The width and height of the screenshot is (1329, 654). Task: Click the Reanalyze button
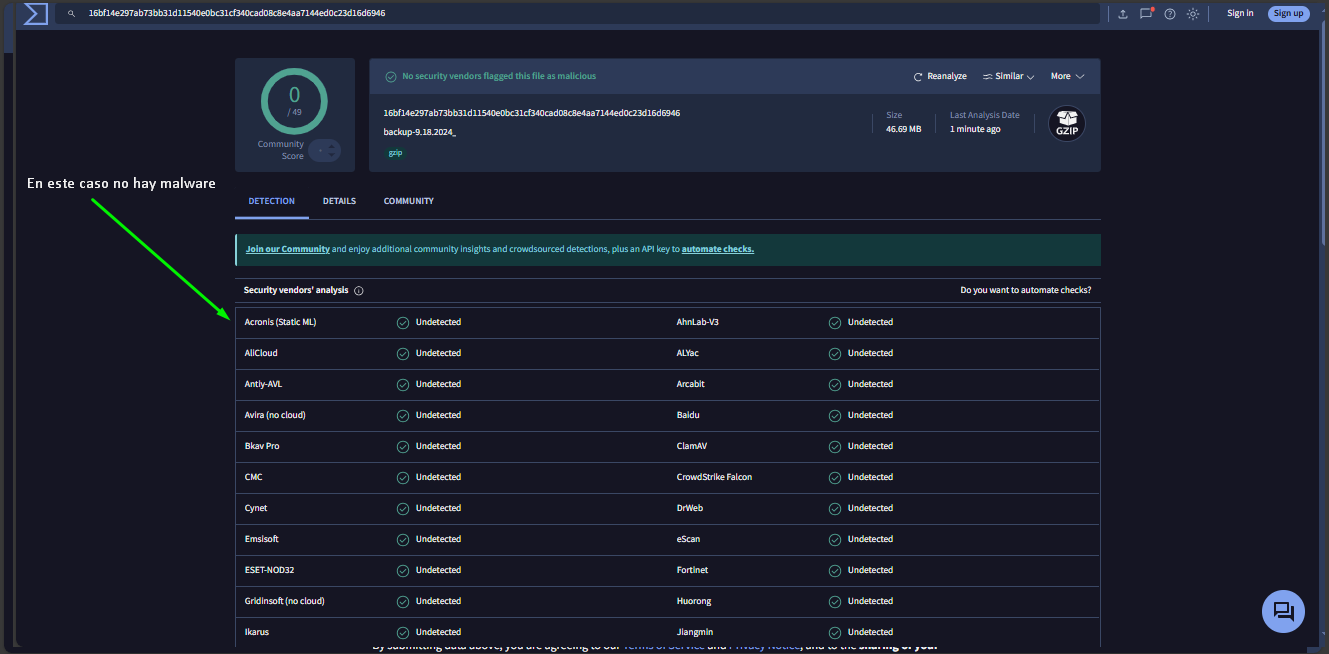point(940,75)
